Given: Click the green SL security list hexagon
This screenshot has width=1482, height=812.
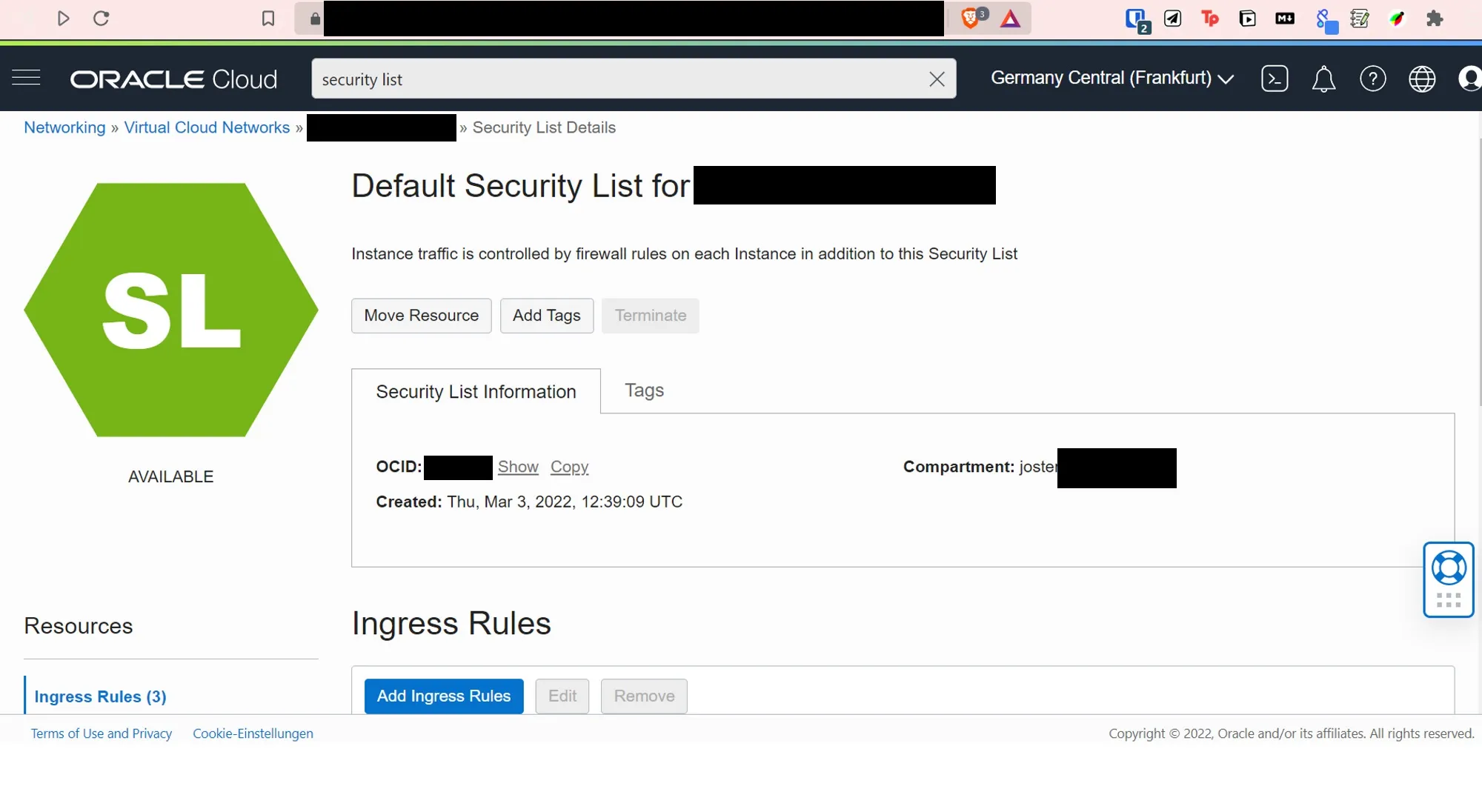Looking at the screenshot, I should [x=171, y=310].
